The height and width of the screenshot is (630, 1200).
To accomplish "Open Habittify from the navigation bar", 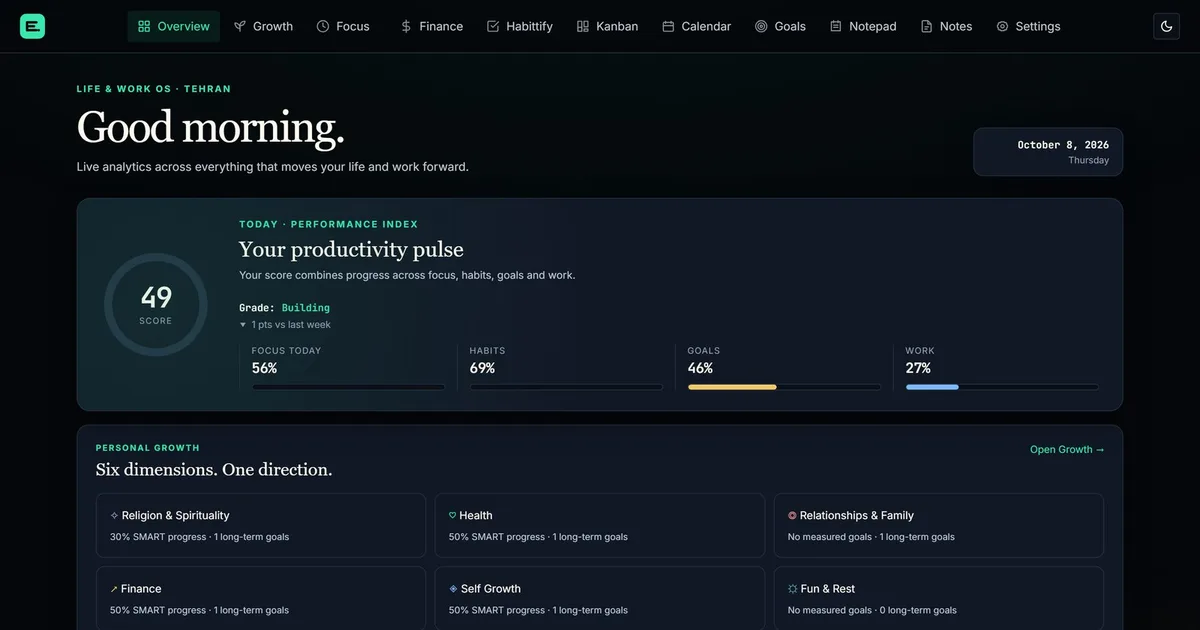I will point(519,26).
